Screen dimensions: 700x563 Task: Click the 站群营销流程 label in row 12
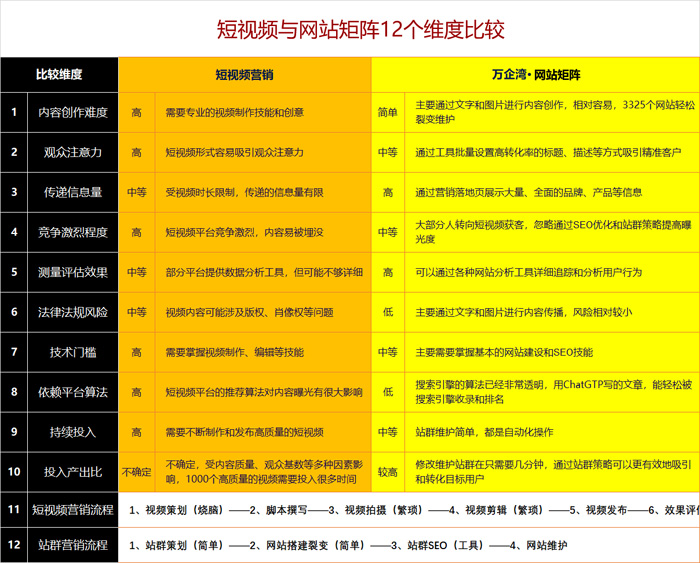pos(72,545)
